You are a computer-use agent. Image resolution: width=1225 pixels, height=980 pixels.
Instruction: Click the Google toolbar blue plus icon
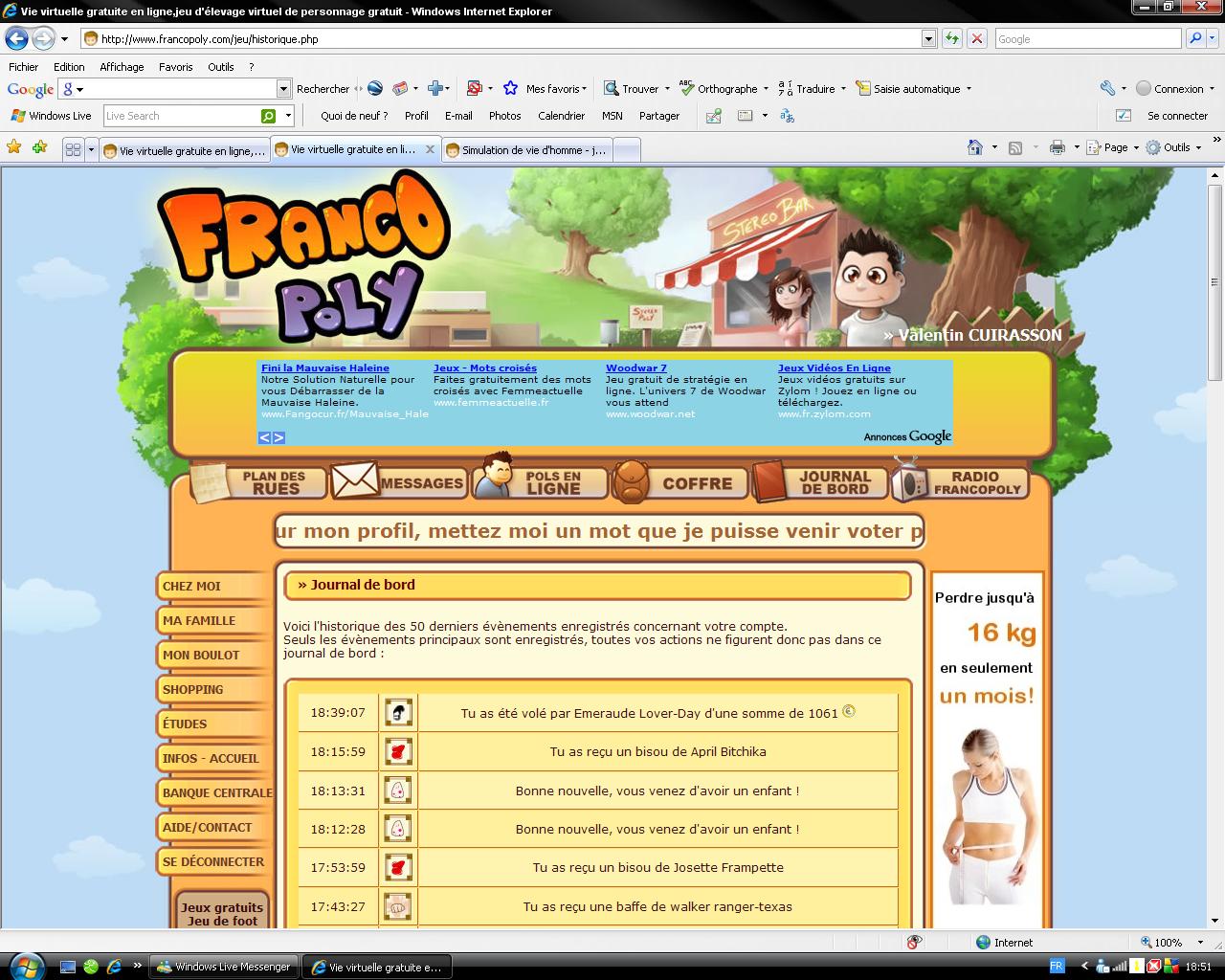click(435, 88)
